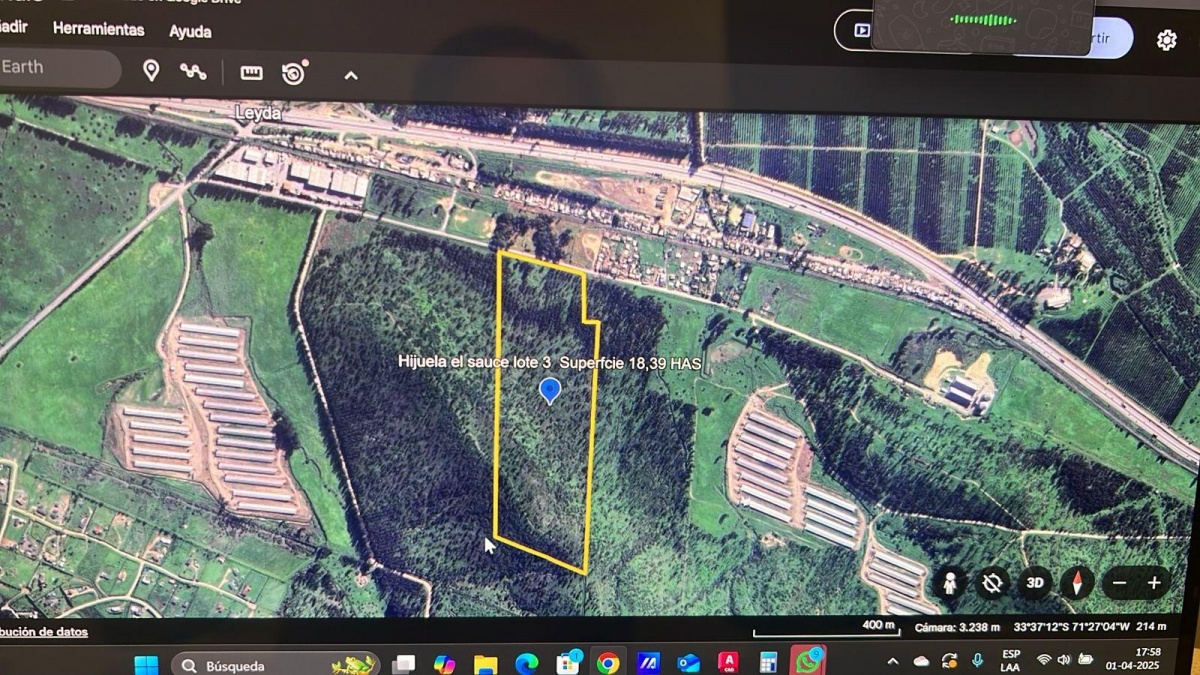Image resolution: width=1200 pixels, height=675 pixels.
Task: Drop Pegman for Street View
Action: click(x=949, y=583)
